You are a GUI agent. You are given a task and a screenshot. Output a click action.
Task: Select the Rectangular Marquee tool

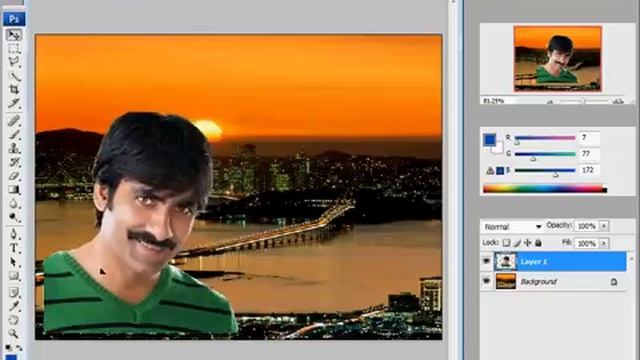[14, 49]
